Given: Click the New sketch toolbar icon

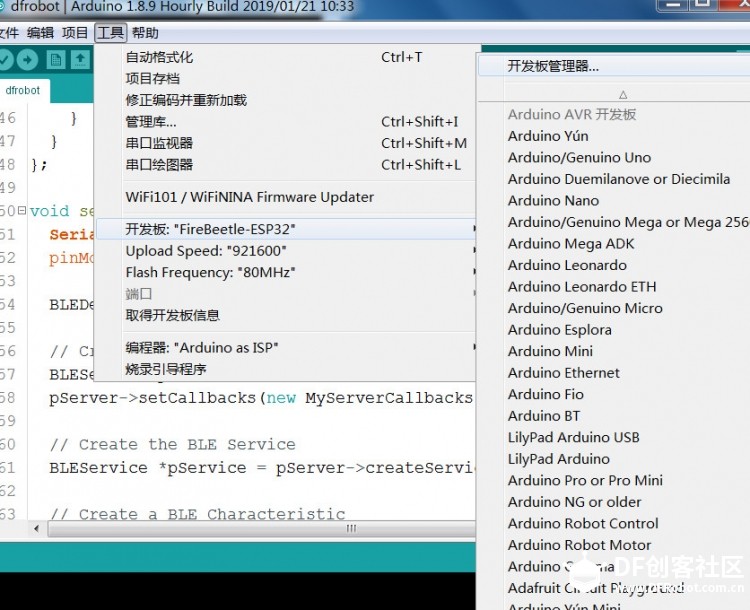Looking at the screenshot, I should click(x=56, y=60).
